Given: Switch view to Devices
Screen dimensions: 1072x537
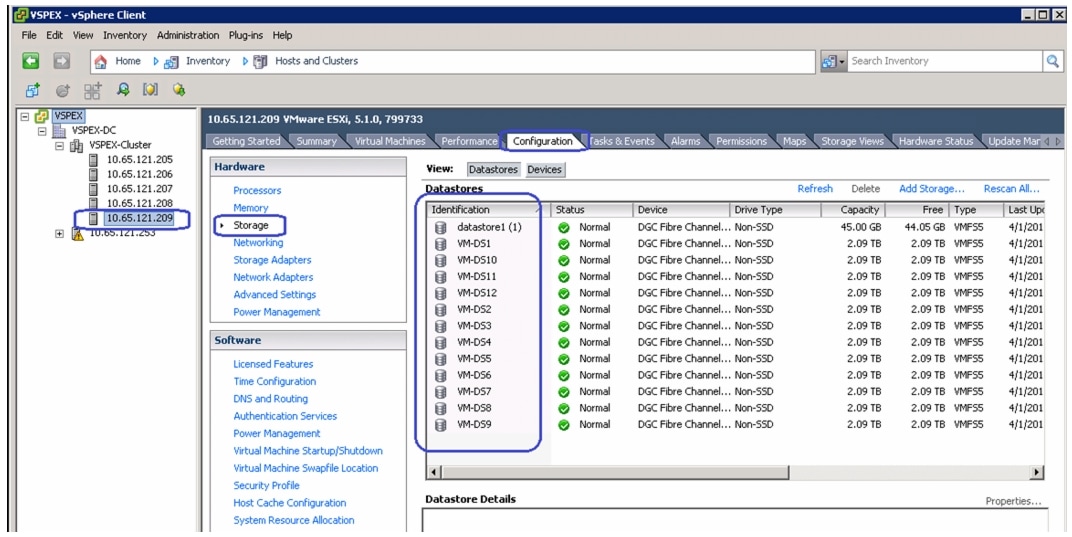Looking at the screenshot, I should click(x=544, y=170).
